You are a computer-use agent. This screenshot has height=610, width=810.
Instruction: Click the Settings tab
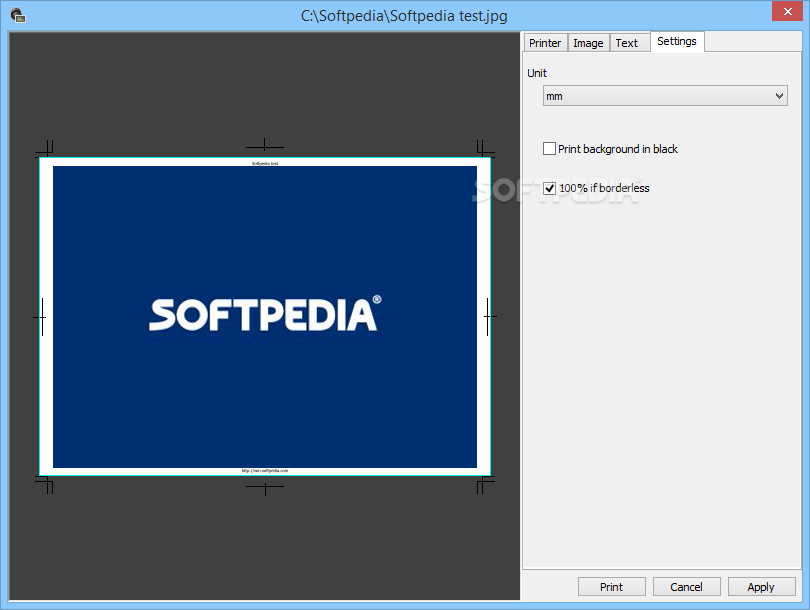tap(677, 41)
